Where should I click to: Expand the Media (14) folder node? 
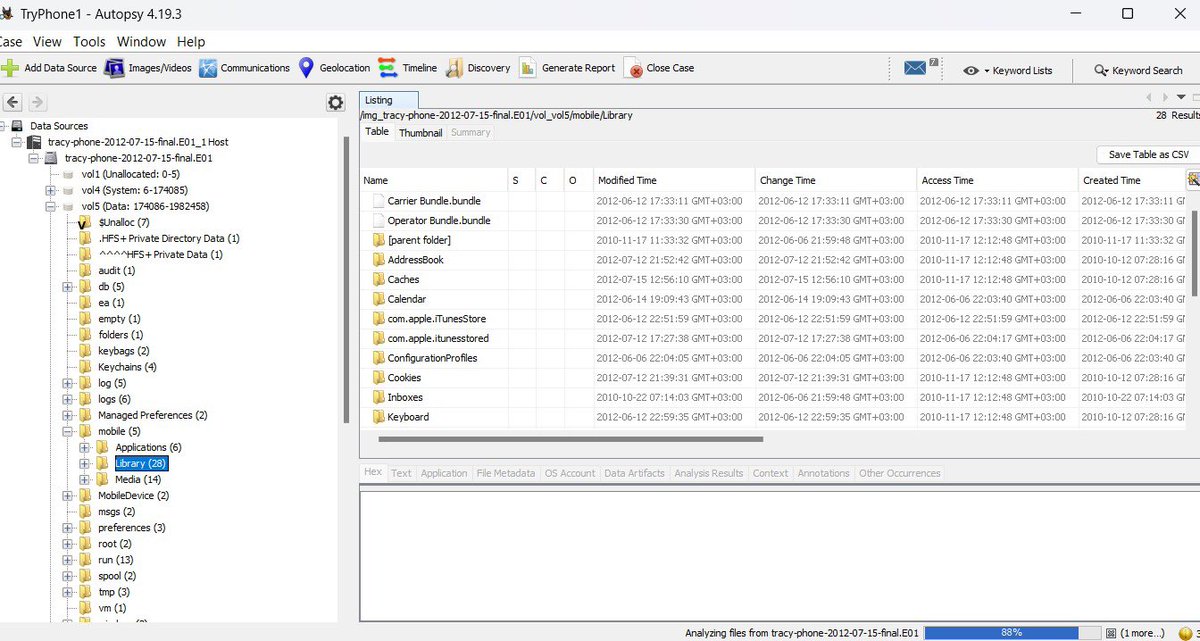(x=84, y=479)
